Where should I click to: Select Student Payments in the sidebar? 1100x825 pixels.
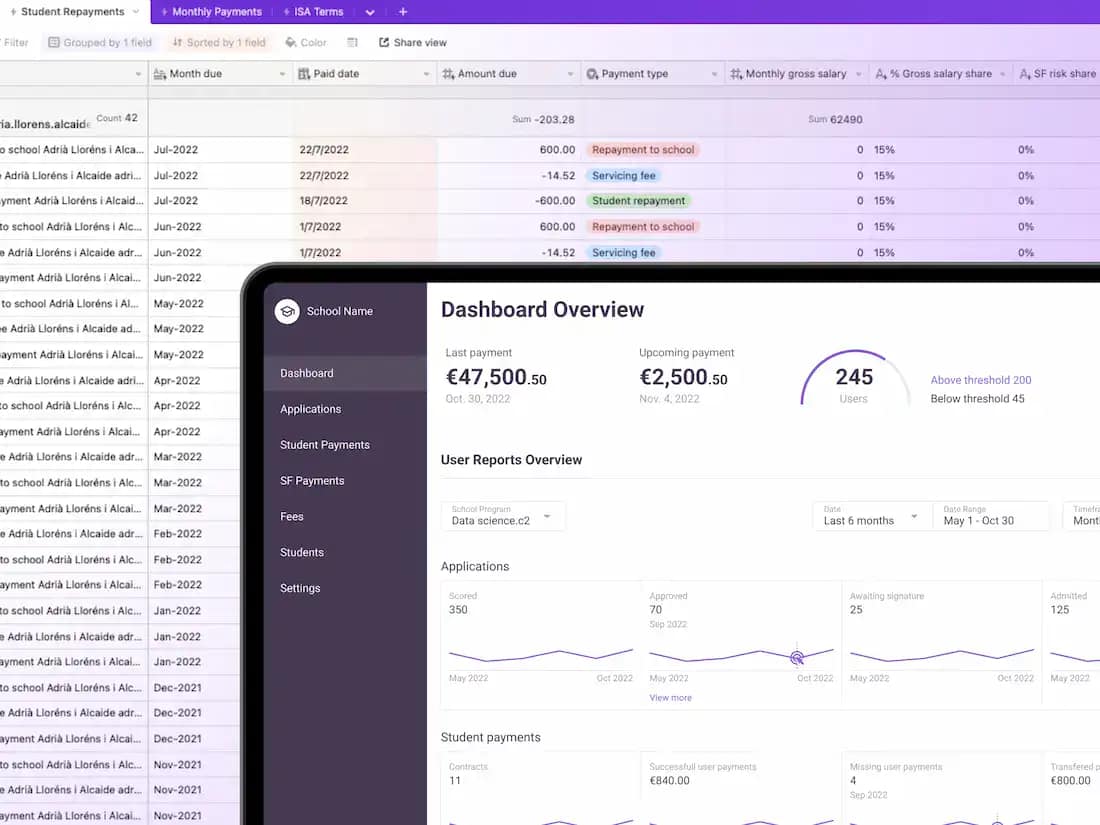point(325,445)
